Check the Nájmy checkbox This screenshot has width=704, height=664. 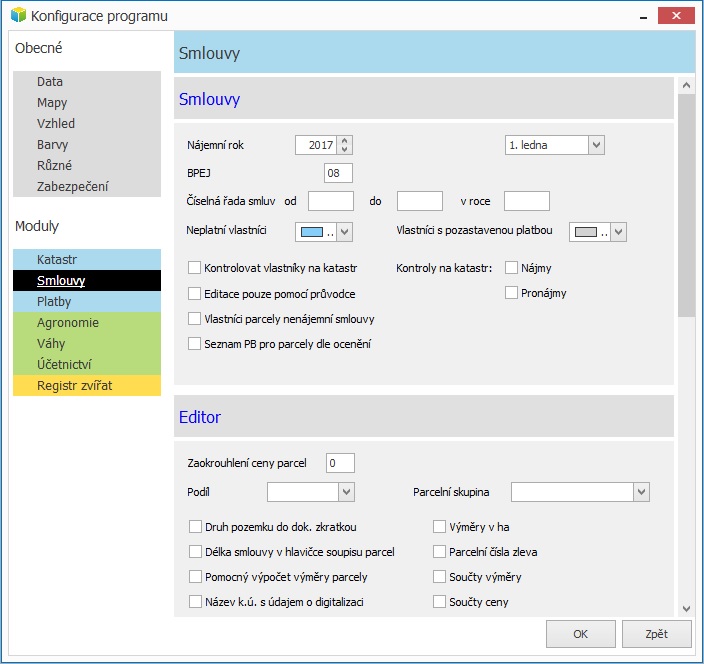tap(511, 268)
